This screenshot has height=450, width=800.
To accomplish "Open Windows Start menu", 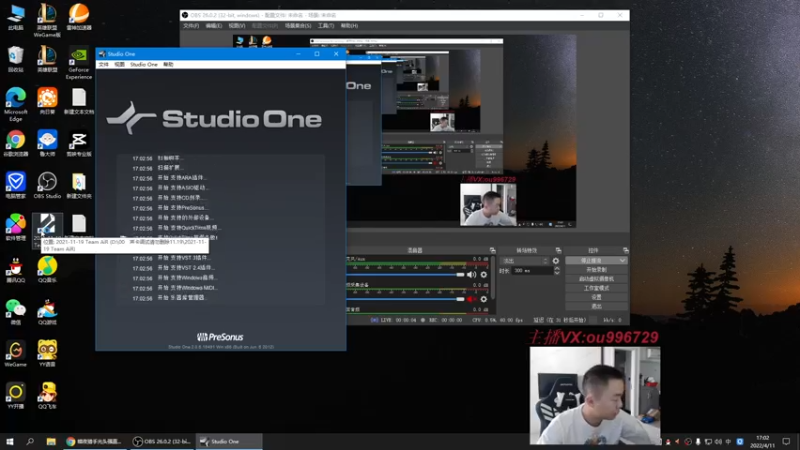I will point(9,441).
